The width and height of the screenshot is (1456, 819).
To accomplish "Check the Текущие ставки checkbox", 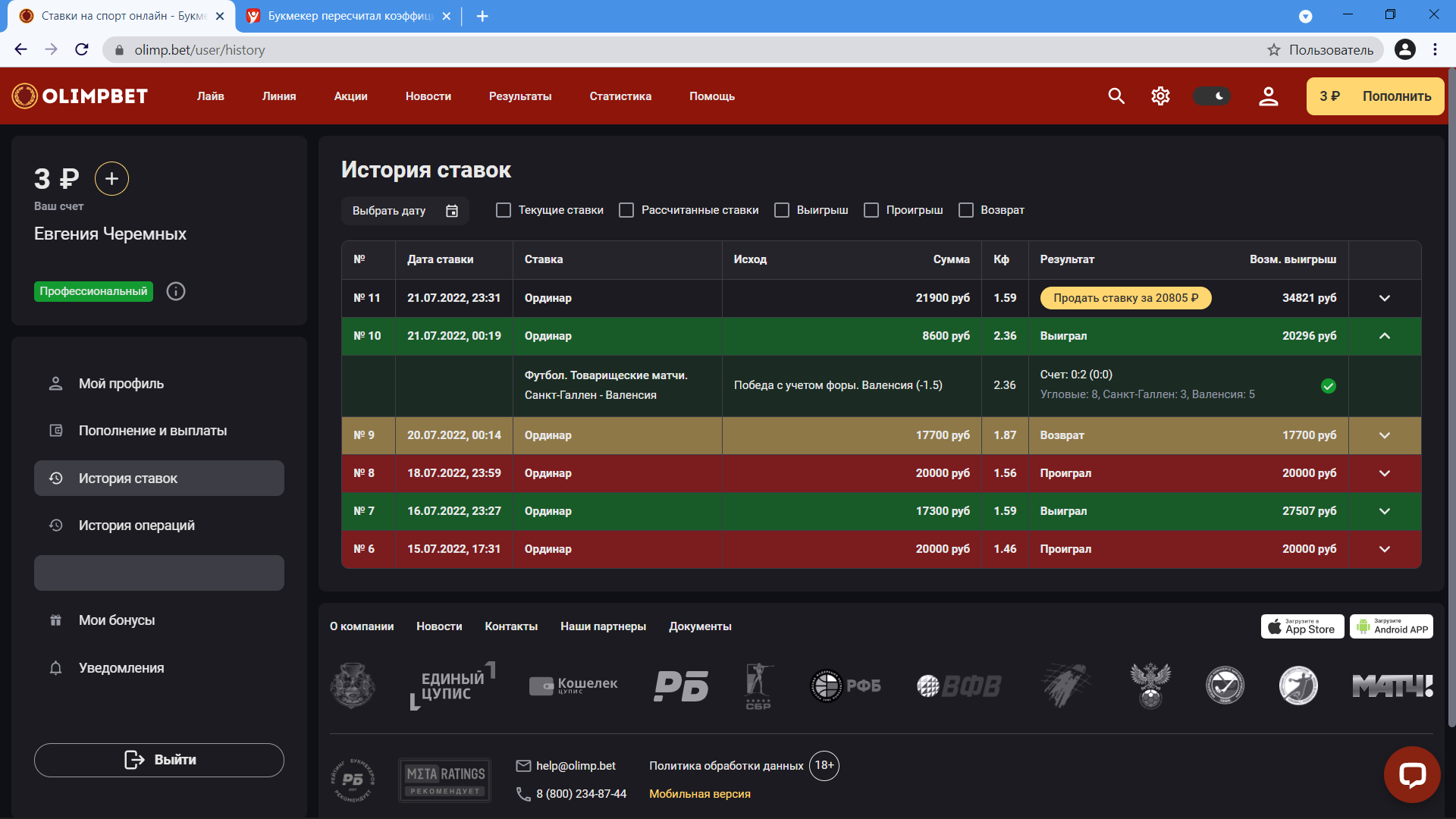I will pyautogui.click(x=504, y=210).
